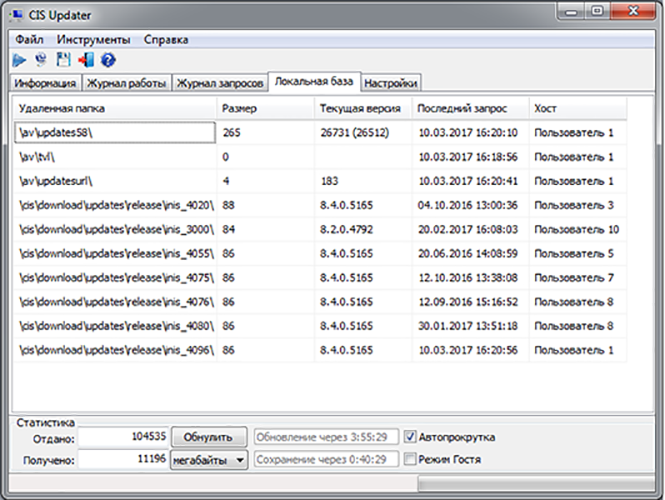Enable the Режим Гостя checkbox
The height and width of the screenshot is (500, 665).
[x=411, y=460]
